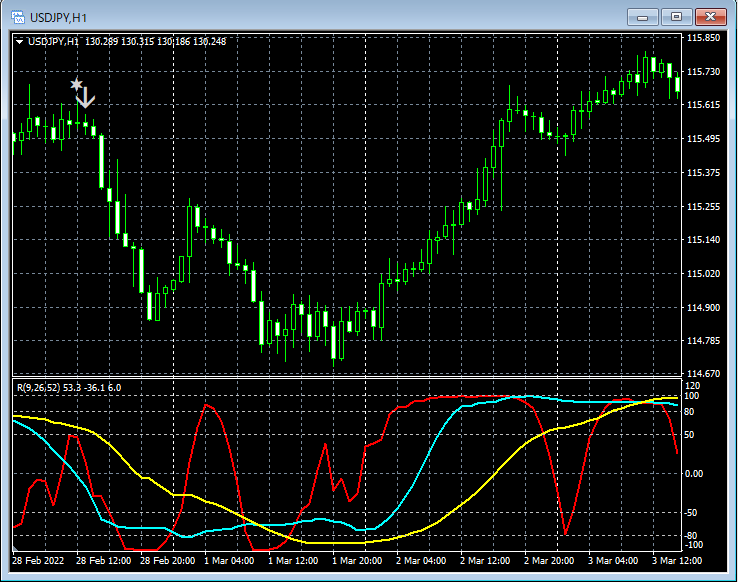Click the 115.255 price scale label

point(704,206)
